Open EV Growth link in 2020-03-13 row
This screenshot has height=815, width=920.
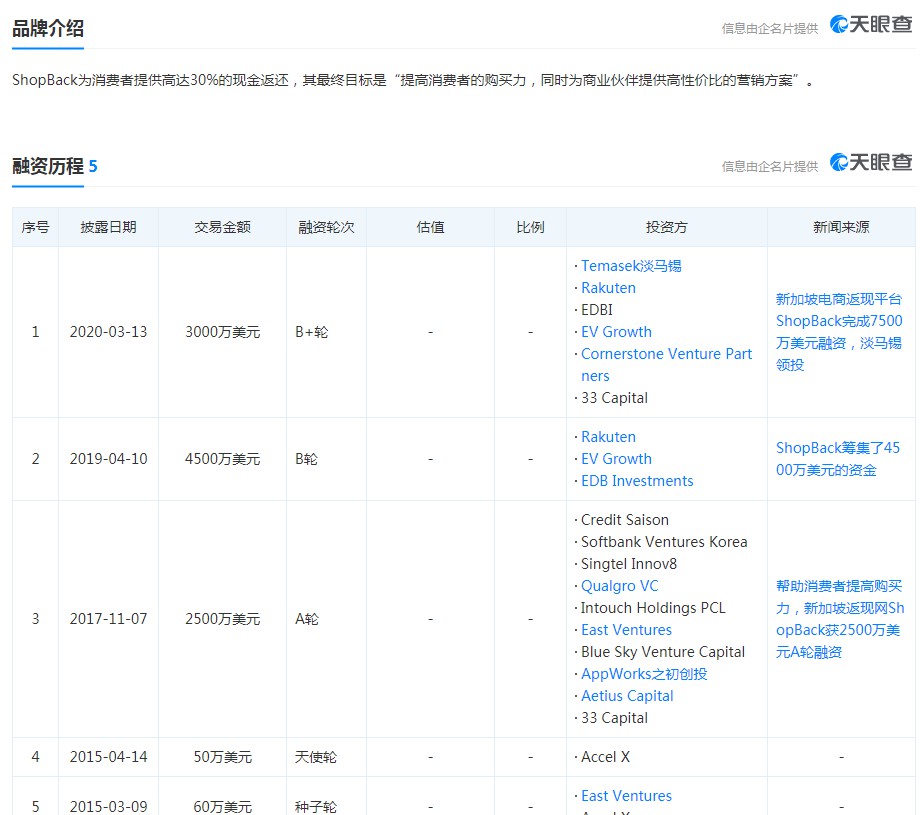point(616,332)
